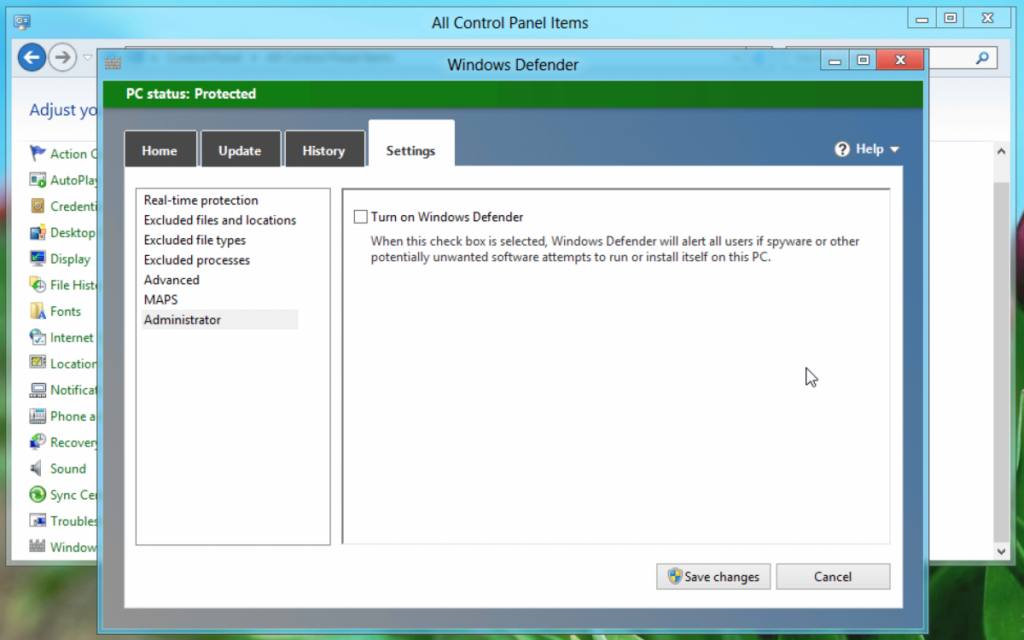
Task: Click the Cancel button
Action: click(x=832, y=577)
